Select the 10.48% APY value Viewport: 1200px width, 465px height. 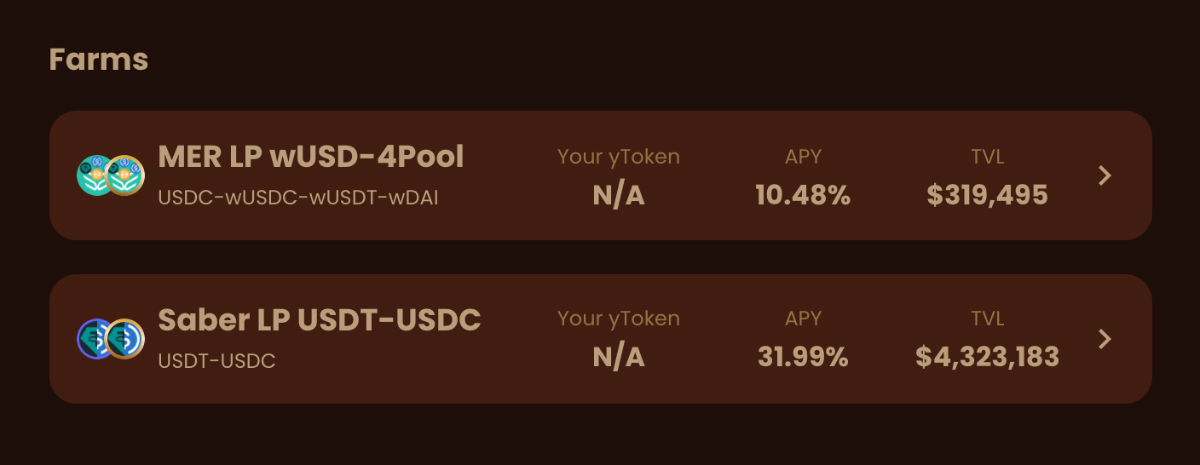click(x=803, y=195)
